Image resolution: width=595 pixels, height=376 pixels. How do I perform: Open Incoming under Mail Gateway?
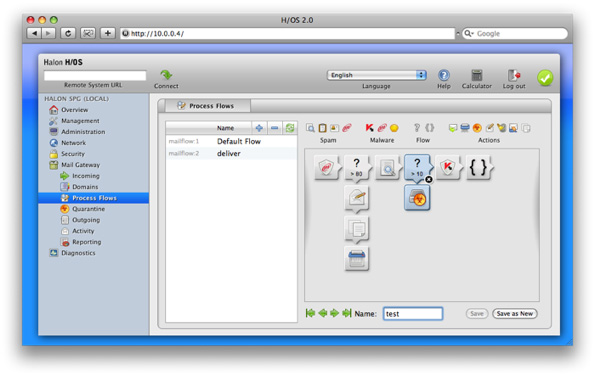86,176
